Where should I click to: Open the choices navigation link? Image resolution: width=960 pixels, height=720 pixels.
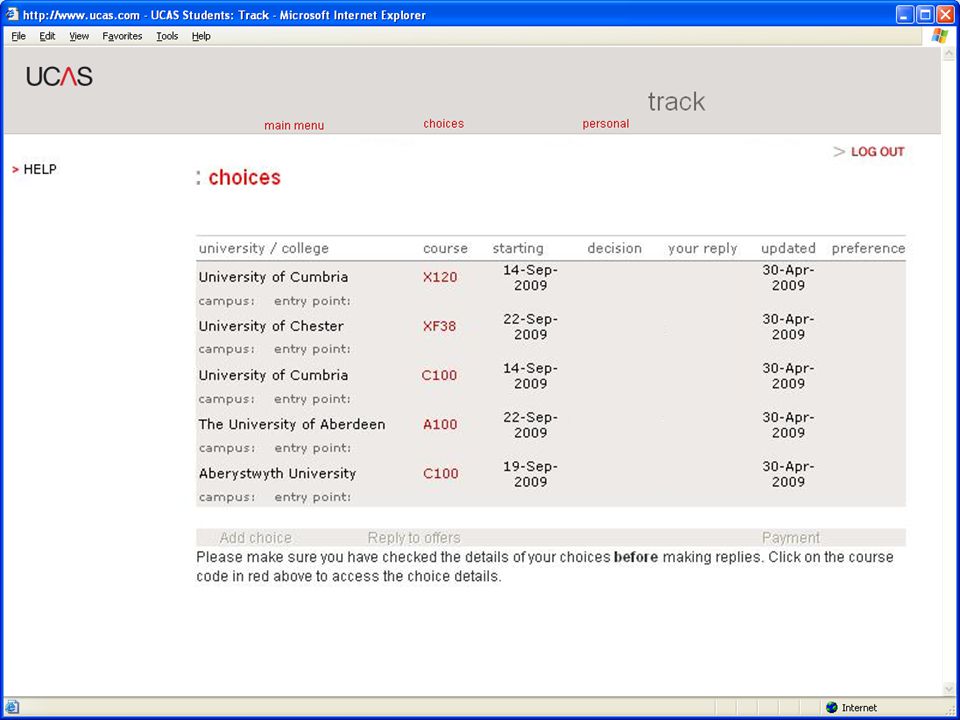click(443, 124)
